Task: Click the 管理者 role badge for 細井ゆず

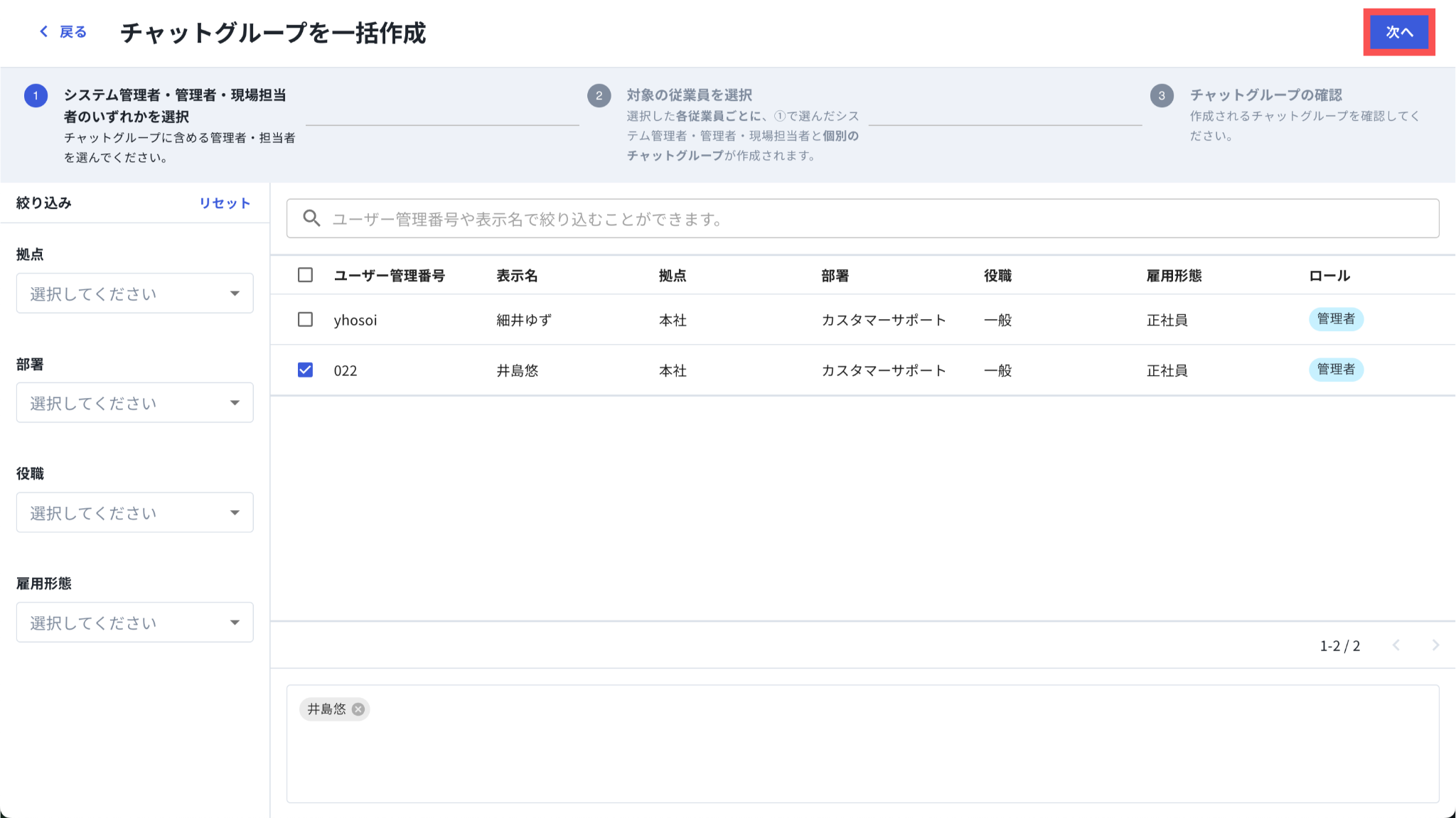Action: tap(1336, 319)
